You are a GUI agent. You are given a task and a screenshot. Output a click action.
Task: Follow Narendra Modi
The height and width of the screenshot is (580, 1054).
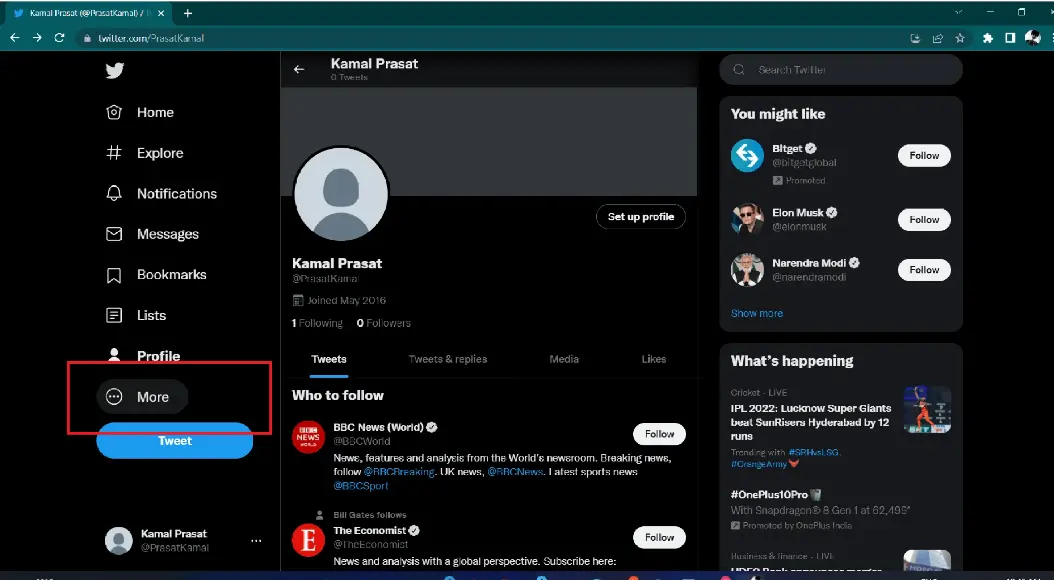pos(924,270)
